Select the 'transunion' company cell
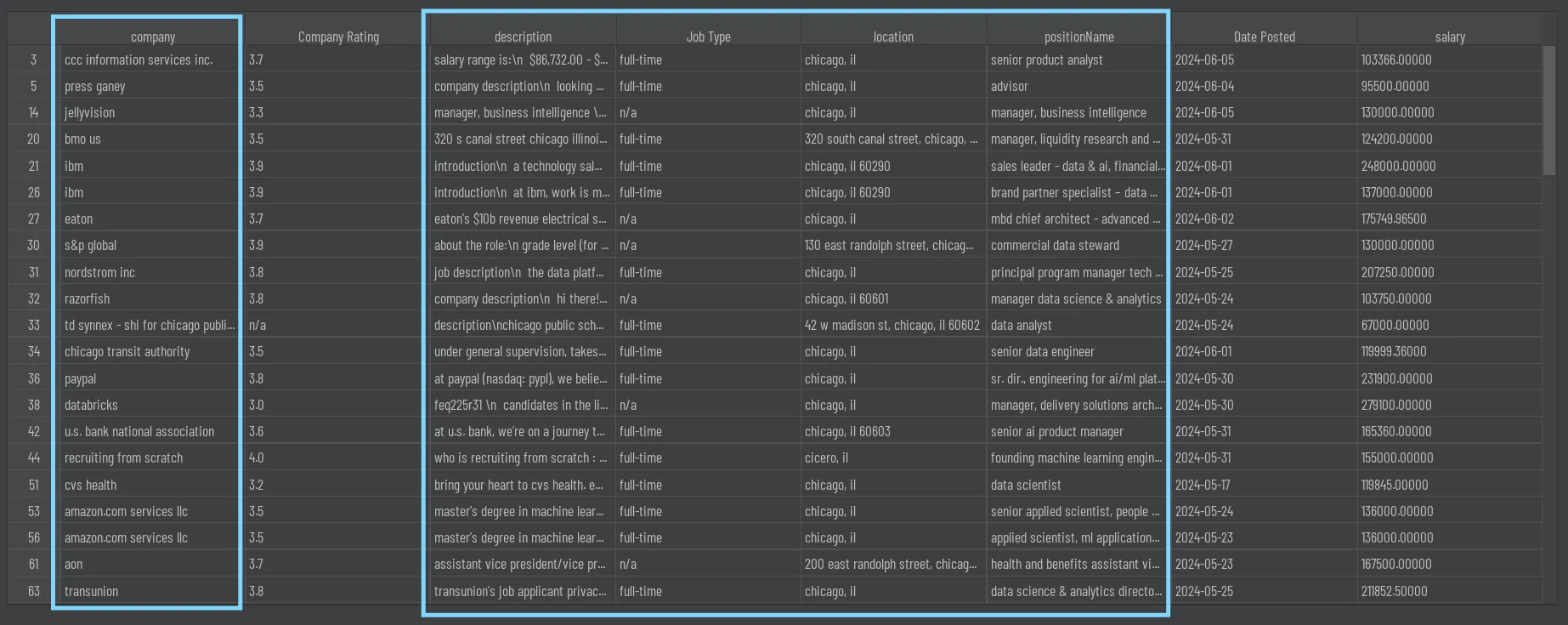 [x=152, y=591]
